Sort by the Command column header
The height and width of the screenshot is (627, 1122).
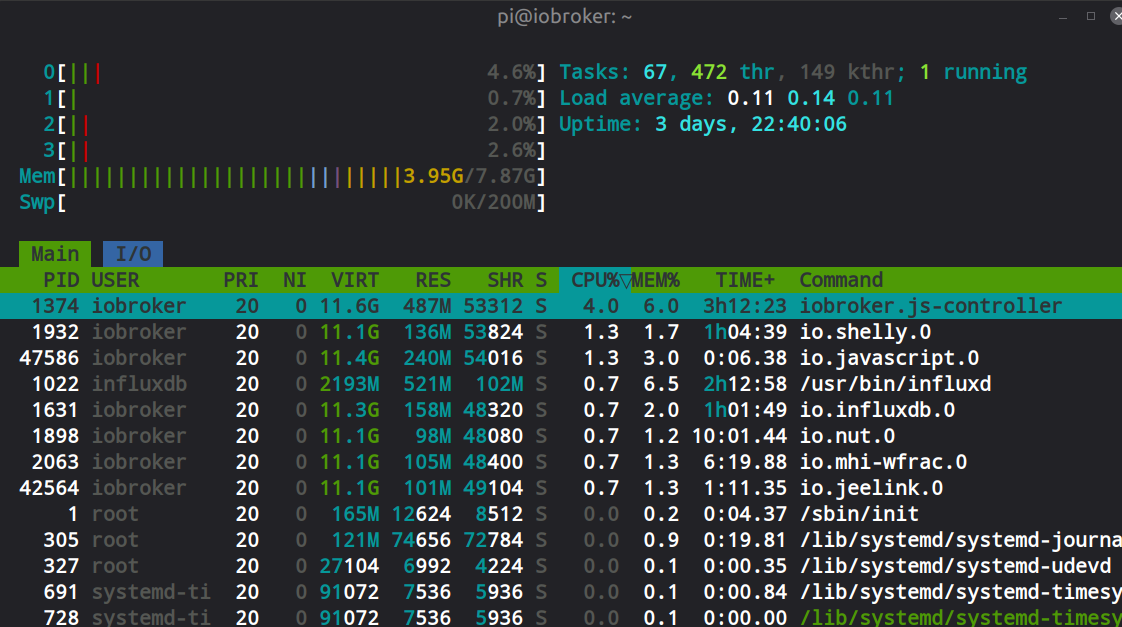841,280
